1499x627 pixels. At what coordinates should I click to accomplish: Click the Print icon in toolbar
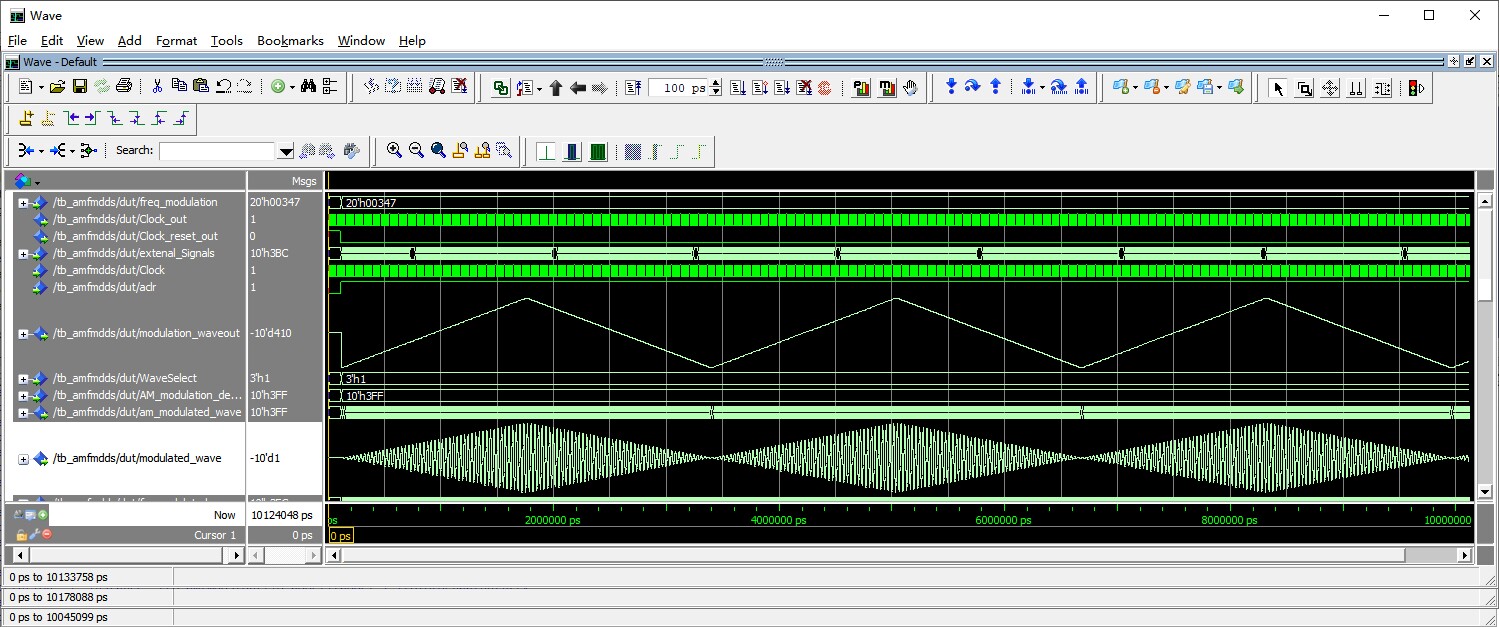(x=124, y=87)
